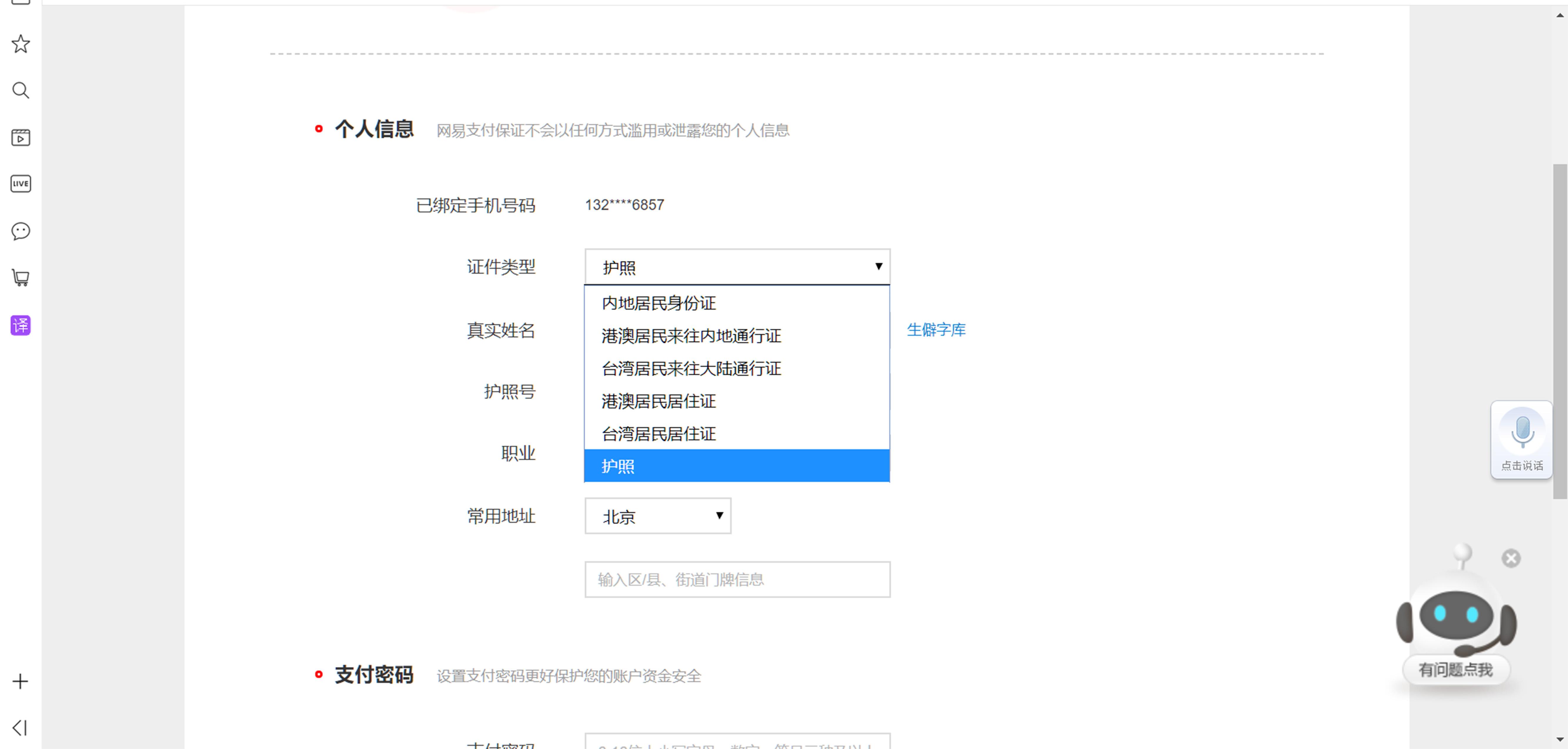Open the shopping cart sidebar icon
1568x749 pixels.
click(x=21, y=278)
